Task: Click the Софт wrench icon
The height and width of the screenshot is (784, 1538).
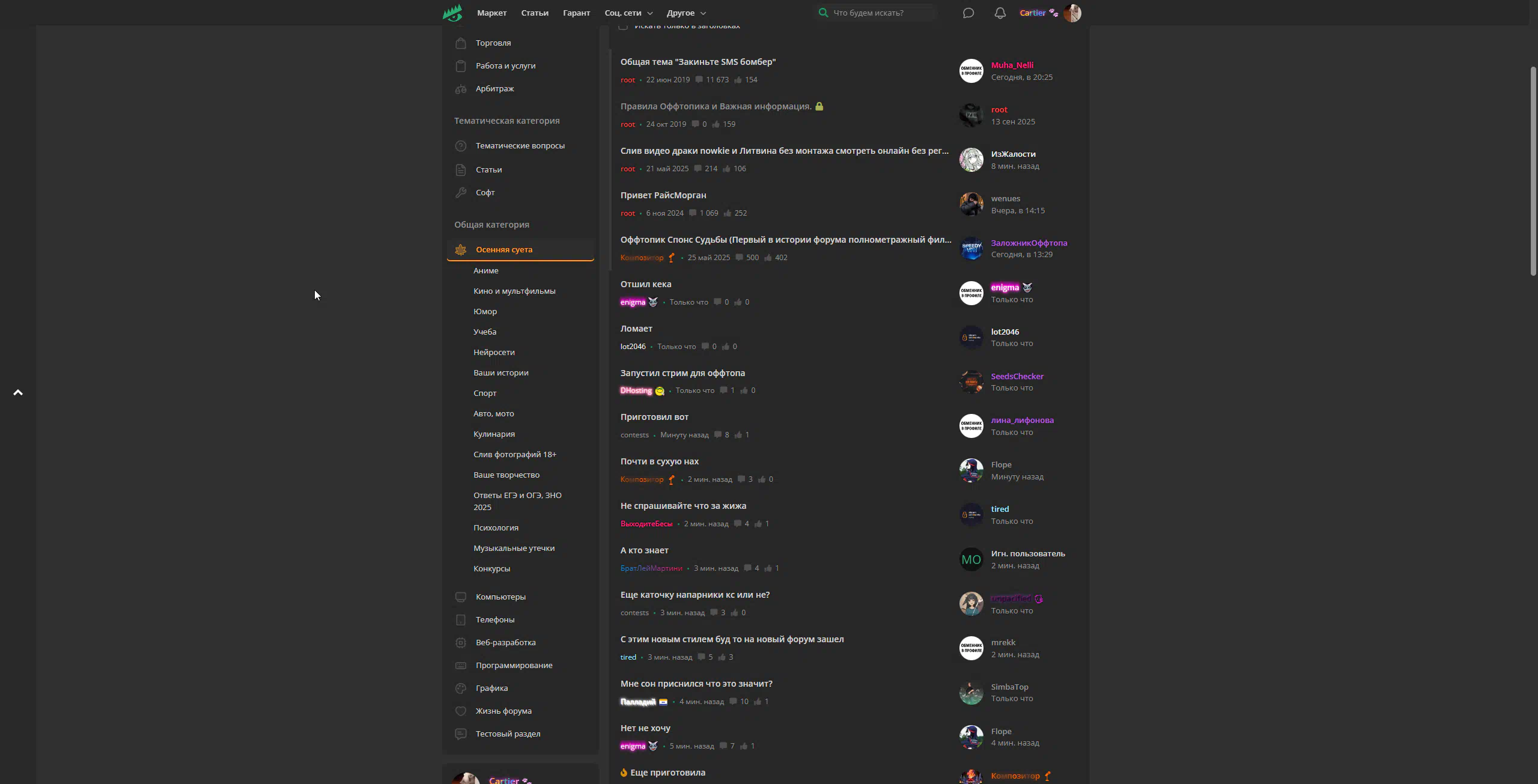Action: pyautogui.click(x=461, y=193)
